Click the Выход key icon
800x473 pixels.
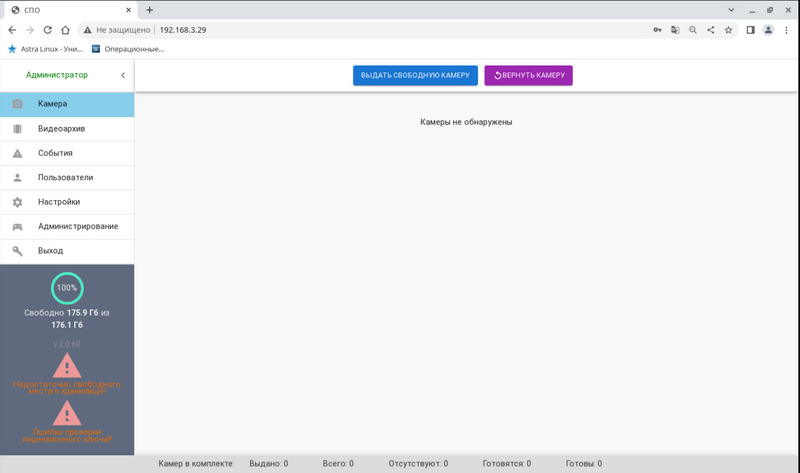(17, 251)
